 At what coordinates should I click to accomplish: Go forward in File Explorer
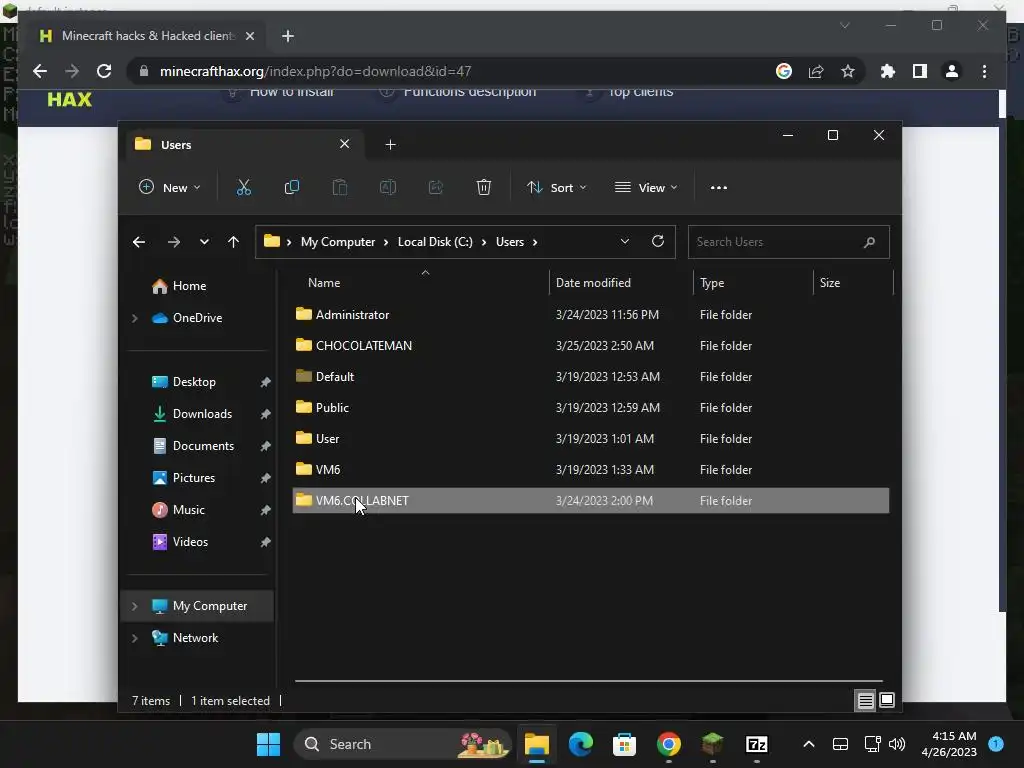click(173, 242)
